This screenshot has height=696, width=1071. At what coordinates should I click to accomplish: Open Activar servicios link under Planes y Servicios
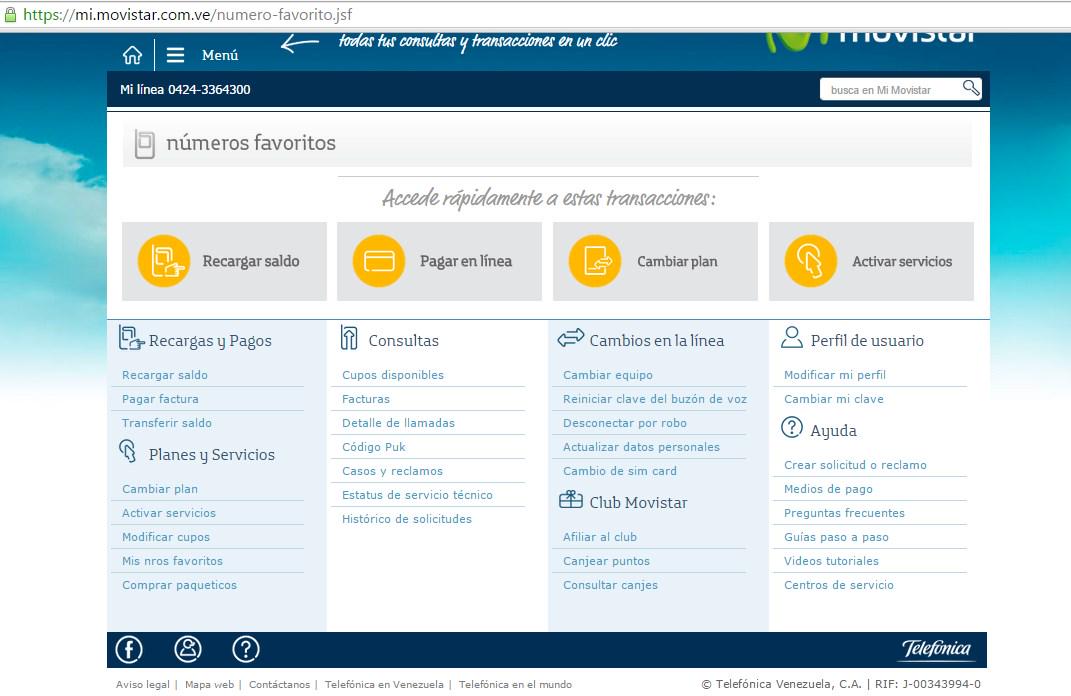click(169, 513)
